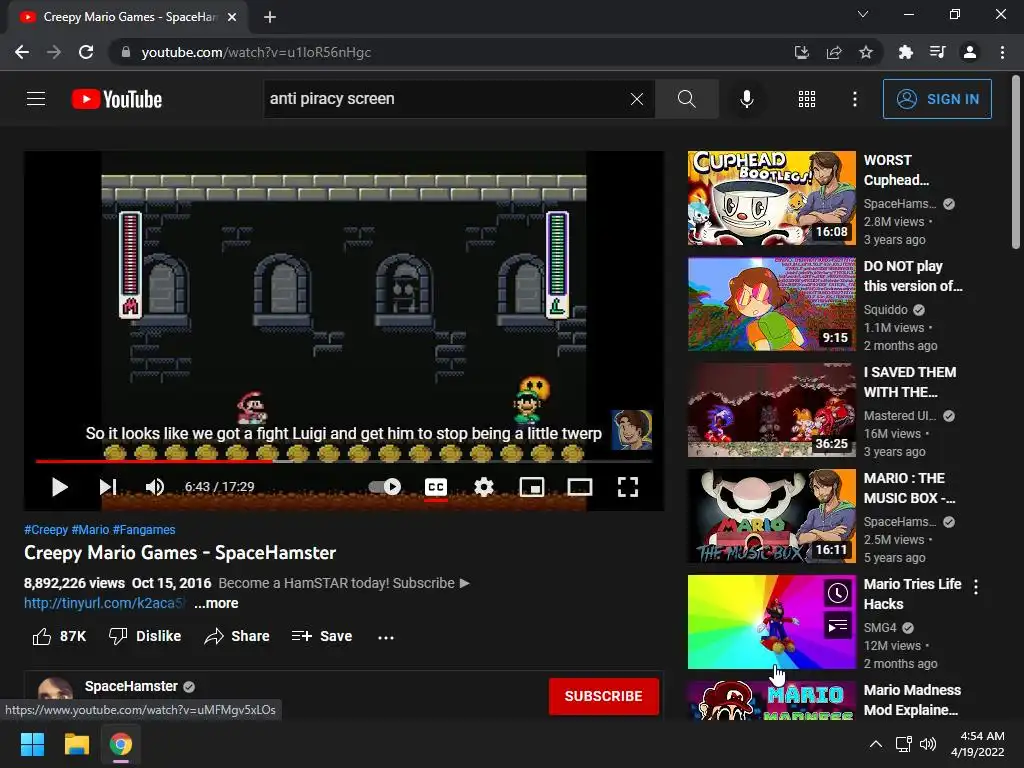Viewport: 1024px width, 768px height.
Task: Seek along the red video progress bar
Action: [x=344, y=461]
